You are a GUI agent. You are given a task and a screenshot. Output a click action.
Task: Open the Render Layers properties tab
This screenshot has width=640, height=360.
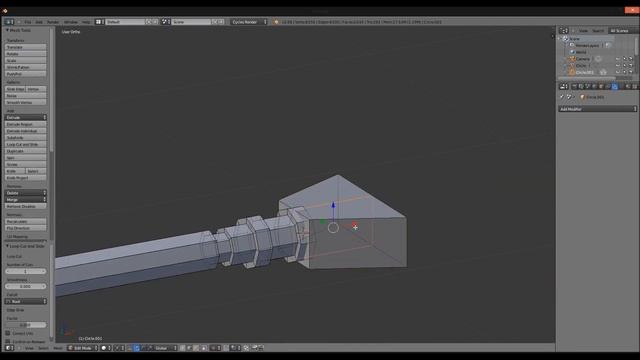(x=580, y=87)
